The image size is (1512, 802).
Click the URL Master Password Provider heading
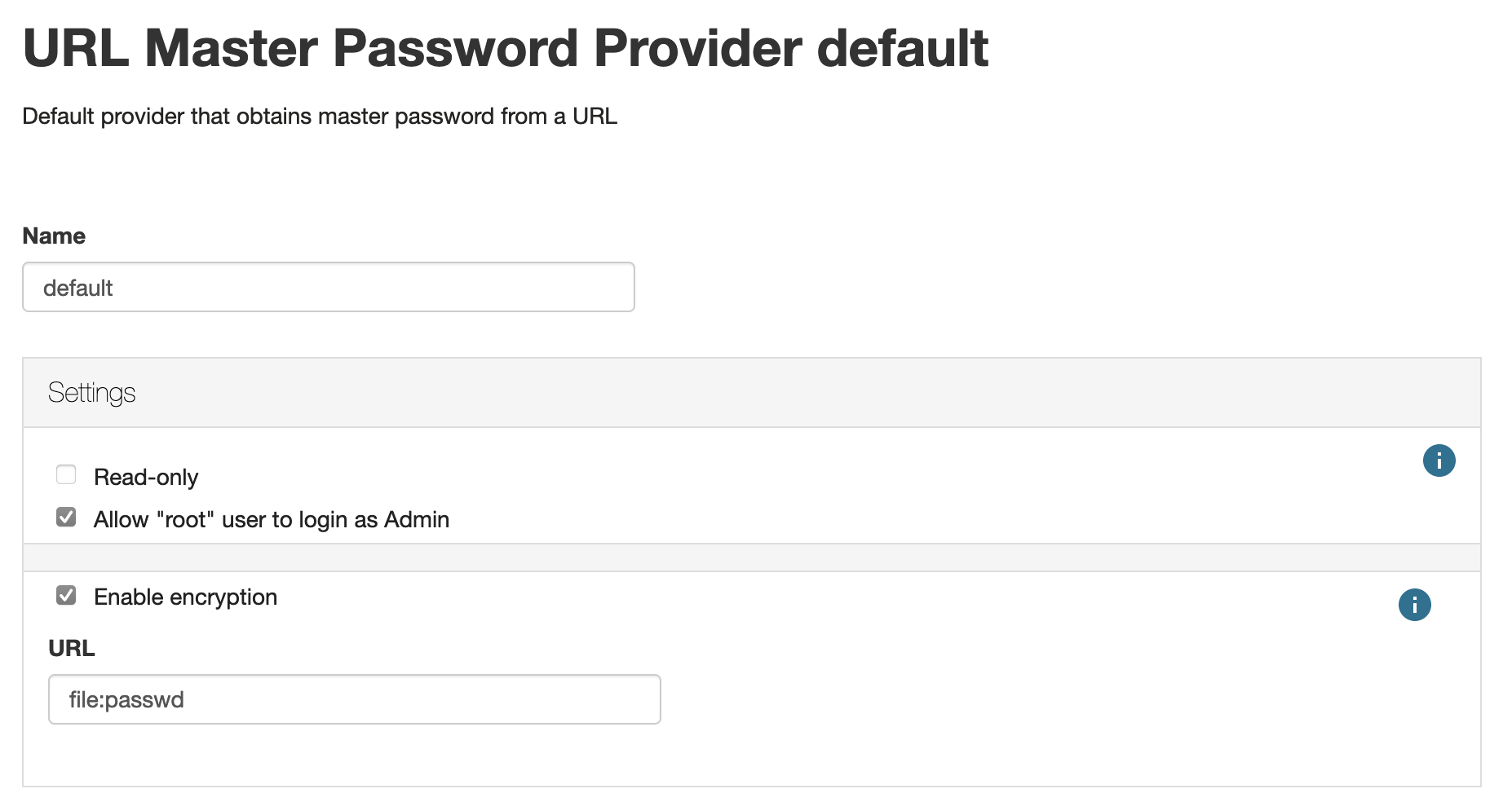click(506, 48)
